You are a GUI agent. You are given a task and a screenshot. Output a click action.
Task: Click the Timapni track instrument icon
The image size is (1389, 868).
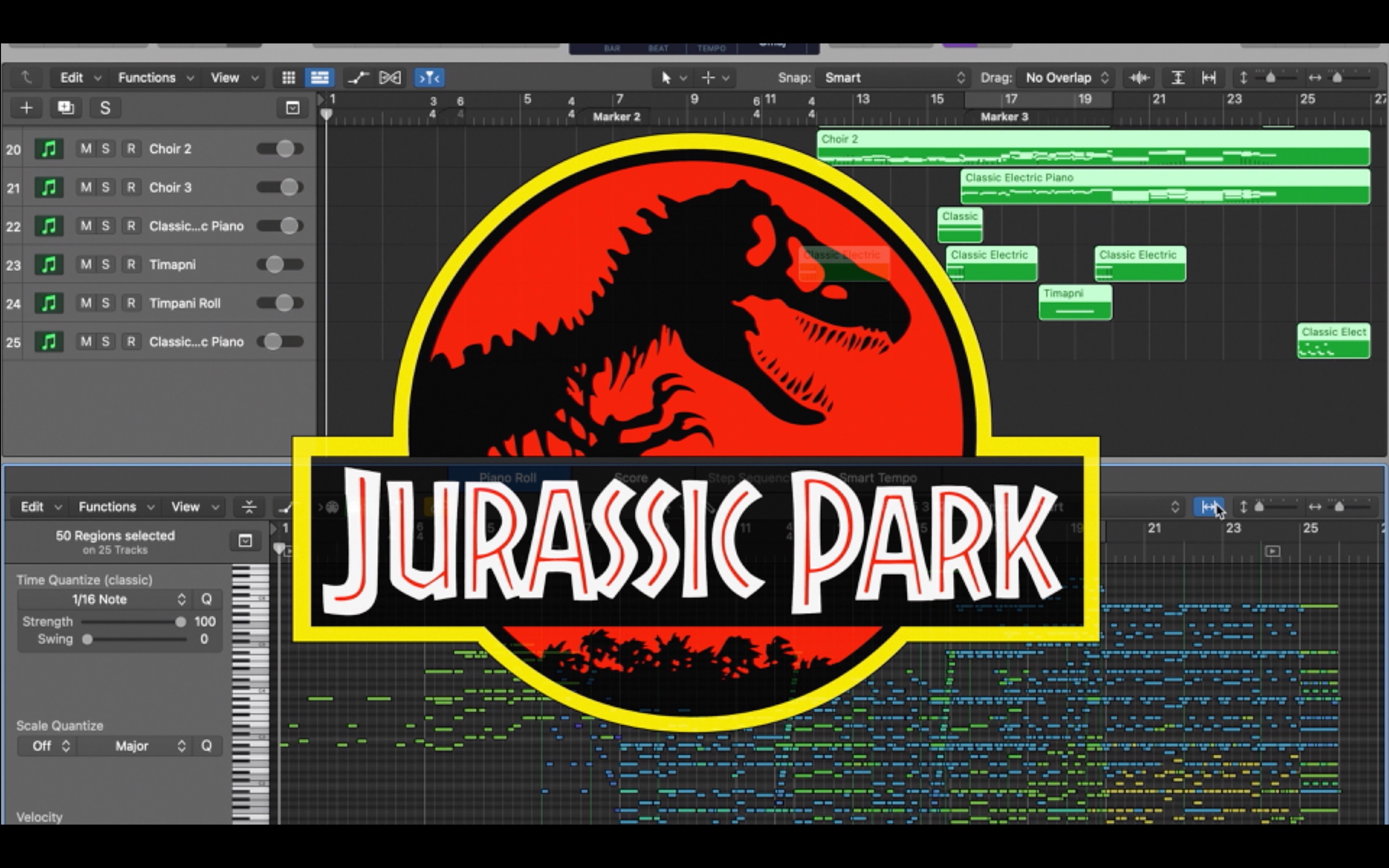click(49, 265)
